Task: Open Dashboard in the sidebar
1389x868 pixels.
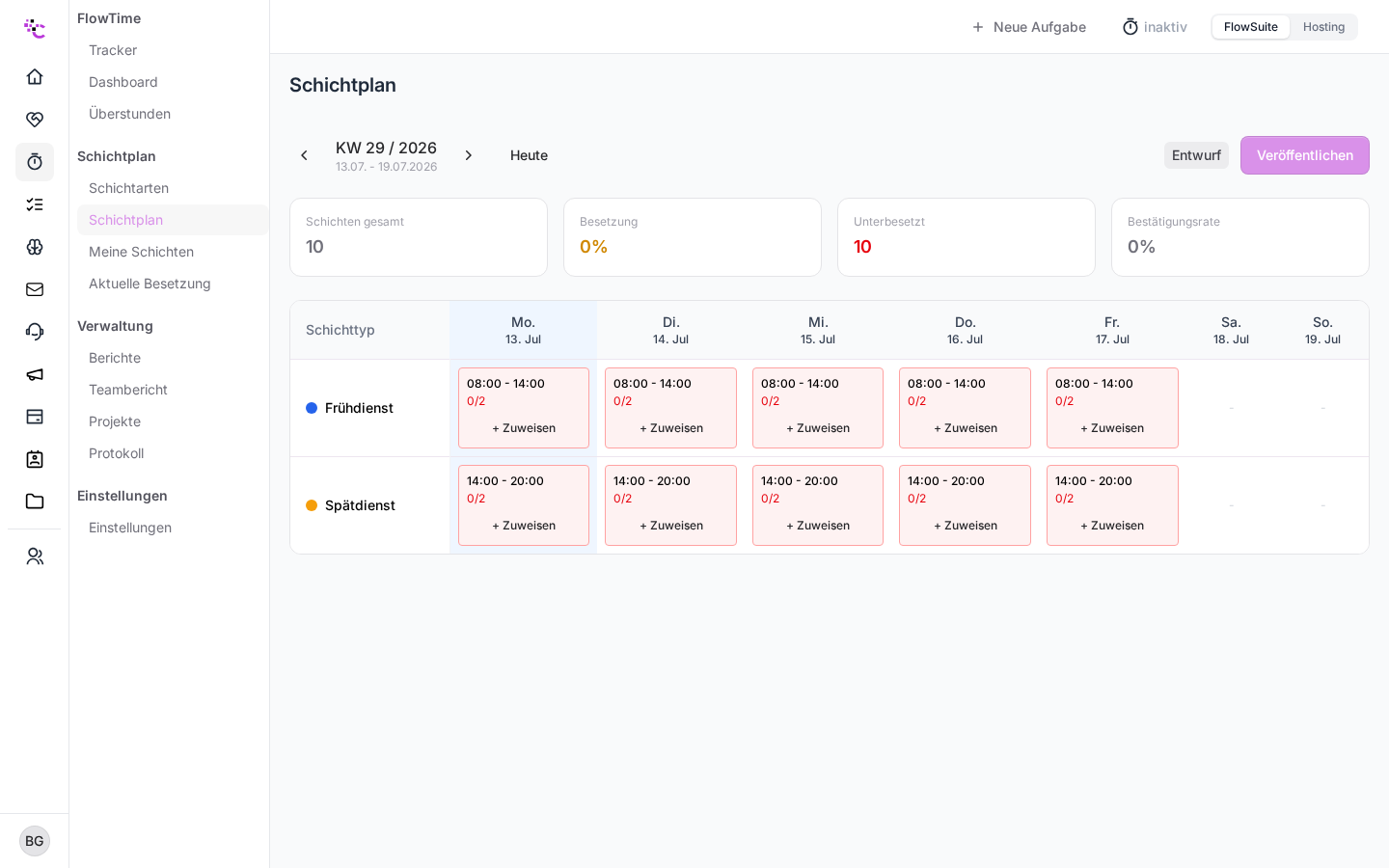Action: pos(123,82)
